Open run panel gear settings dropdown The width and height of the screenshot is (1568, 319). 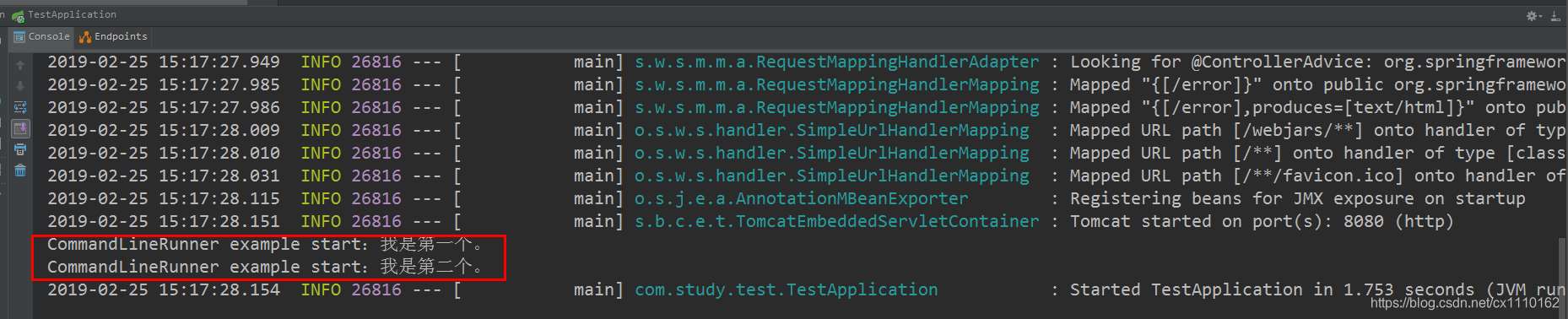click(x=1534, y=15)
